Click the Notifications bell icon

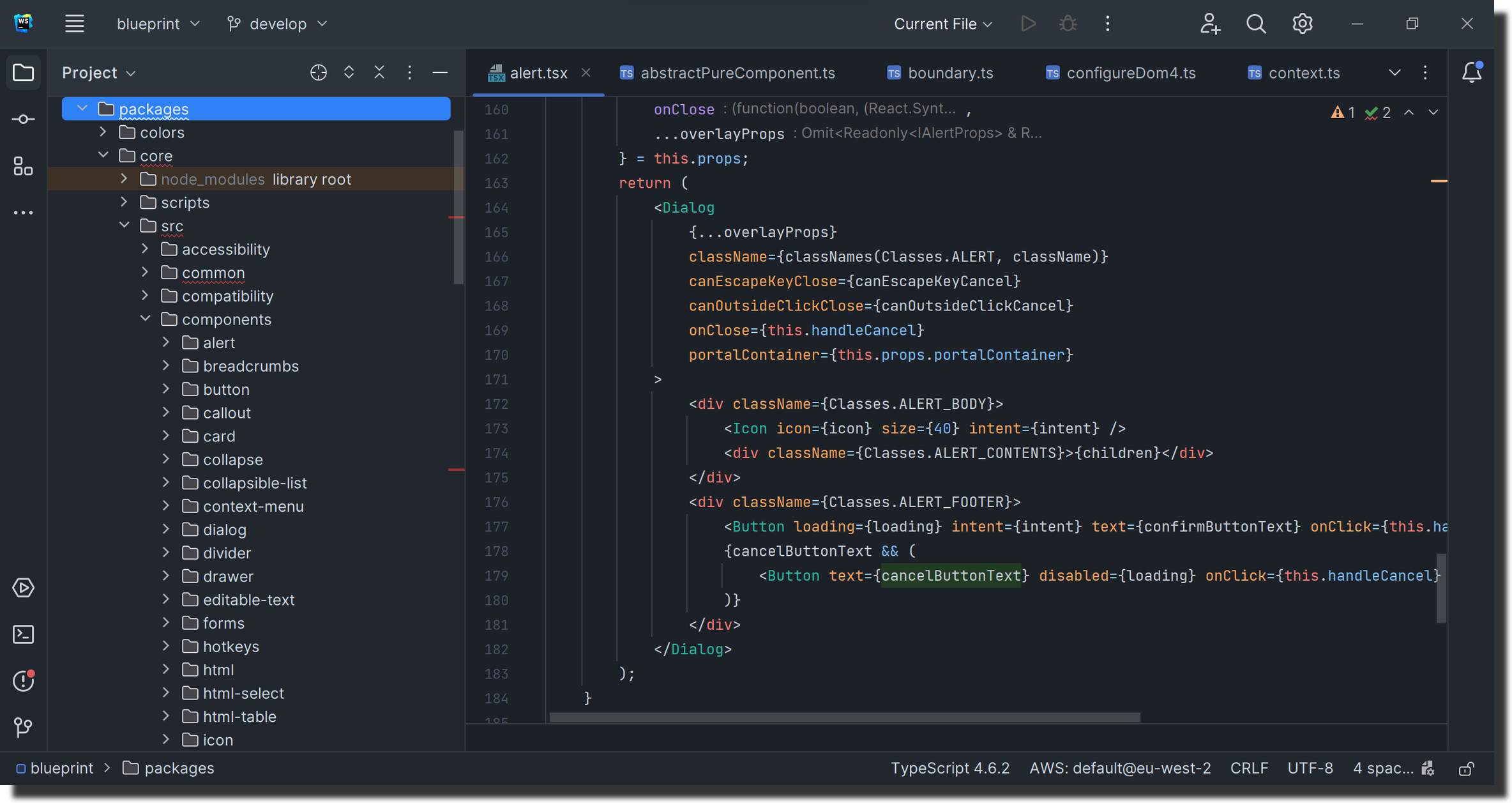1471,72
